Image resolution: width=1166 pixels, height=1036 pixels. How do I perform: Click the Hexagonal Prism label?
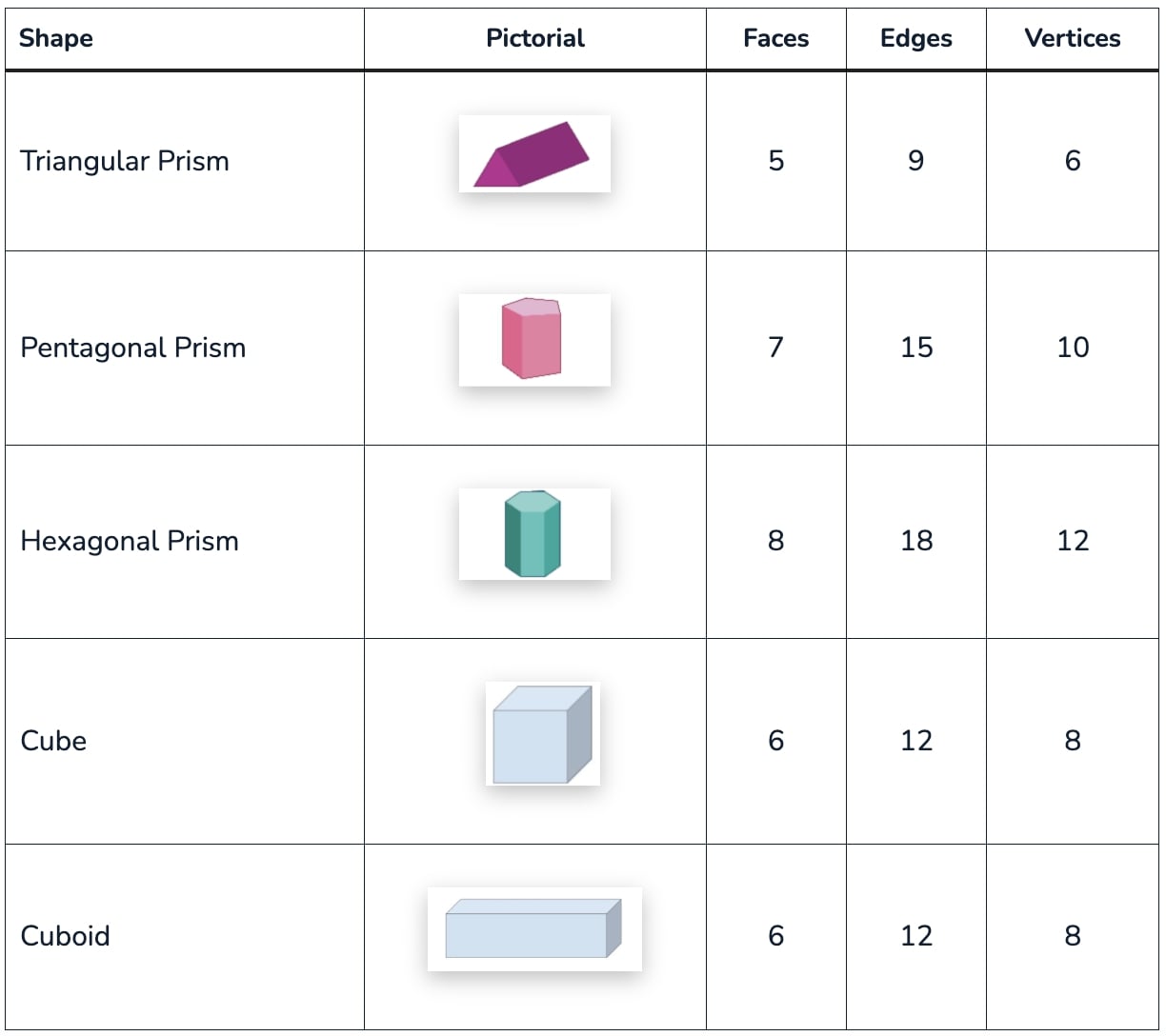coord(130,541)
